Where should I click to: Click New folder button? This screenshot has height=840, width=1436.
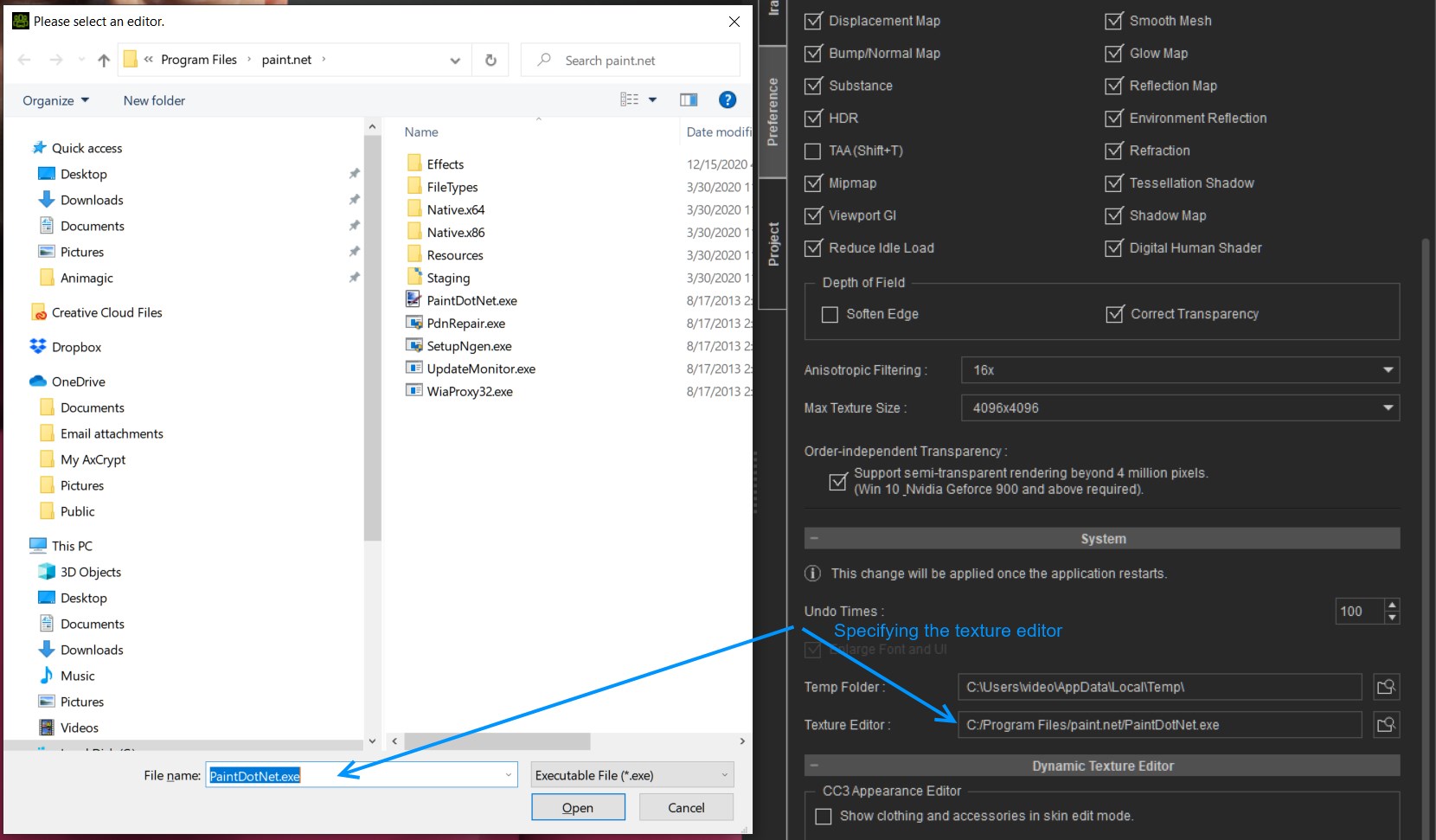[154, 100]
